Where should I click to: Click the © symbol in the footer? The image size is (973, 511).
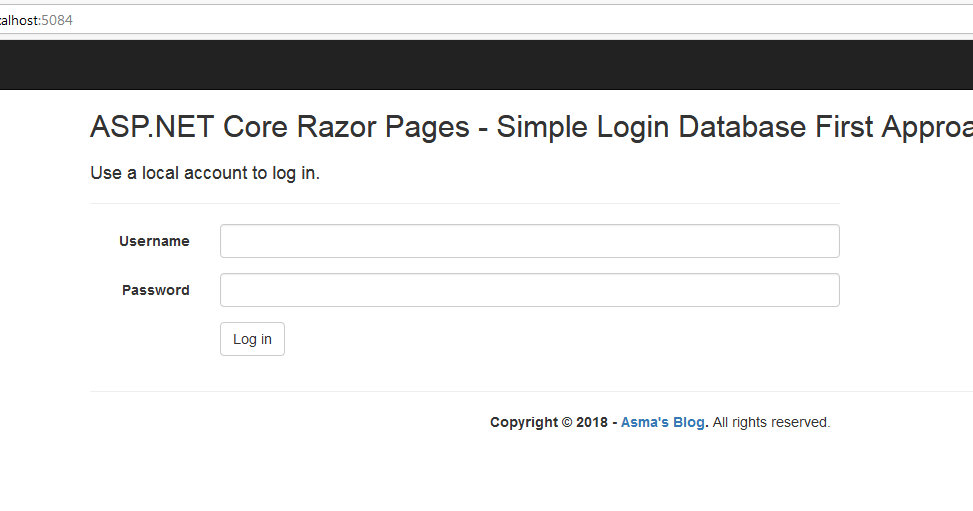pyautogui.click(x=567, y=422)
